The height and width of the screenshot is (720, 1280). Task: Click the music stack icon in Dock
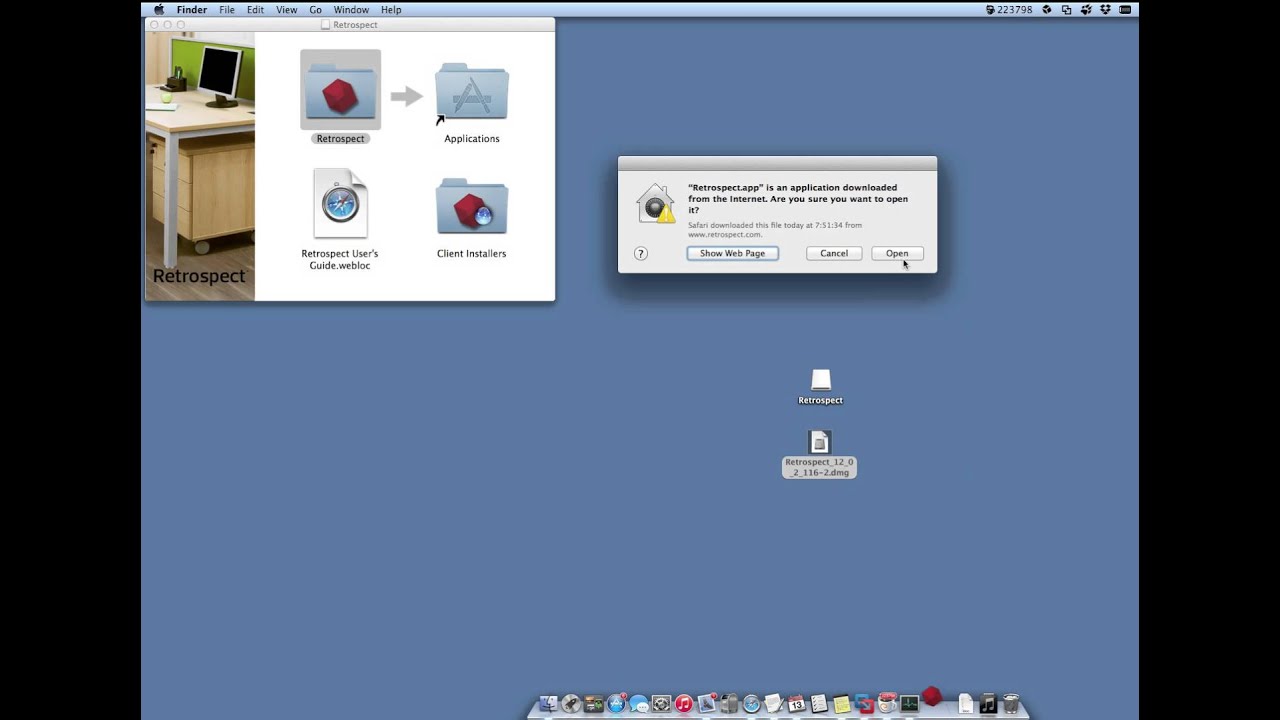(x=988, y=704)
